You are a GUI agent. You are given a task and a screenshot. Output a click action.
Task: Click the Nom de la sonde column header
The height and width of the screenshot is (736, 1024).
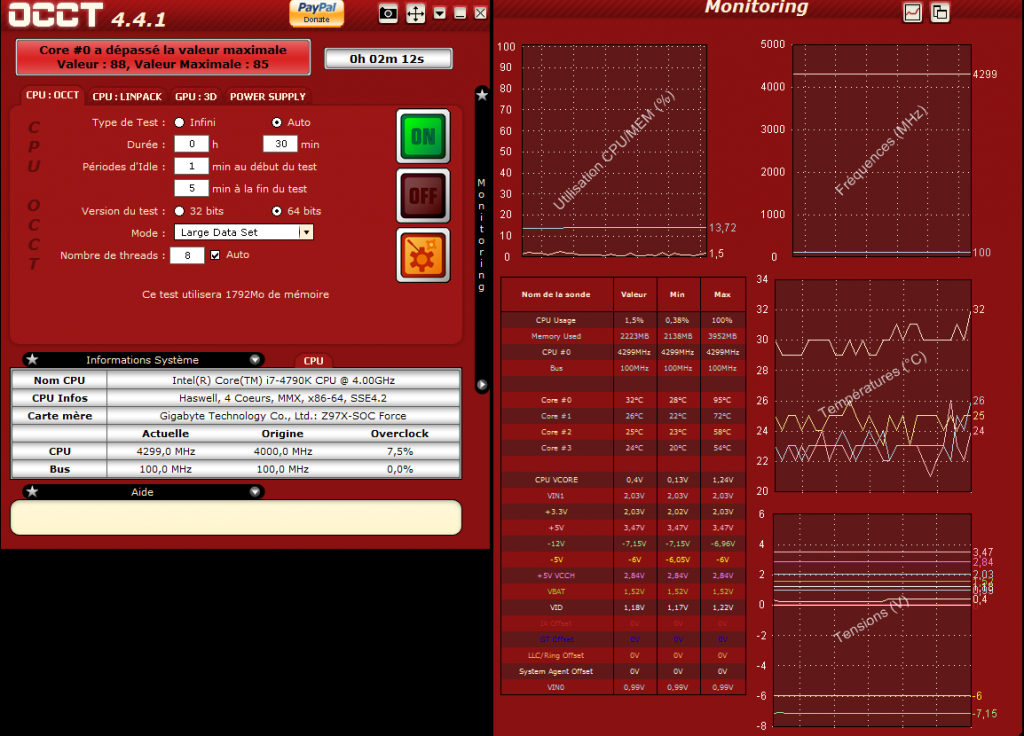click(556, 295)
